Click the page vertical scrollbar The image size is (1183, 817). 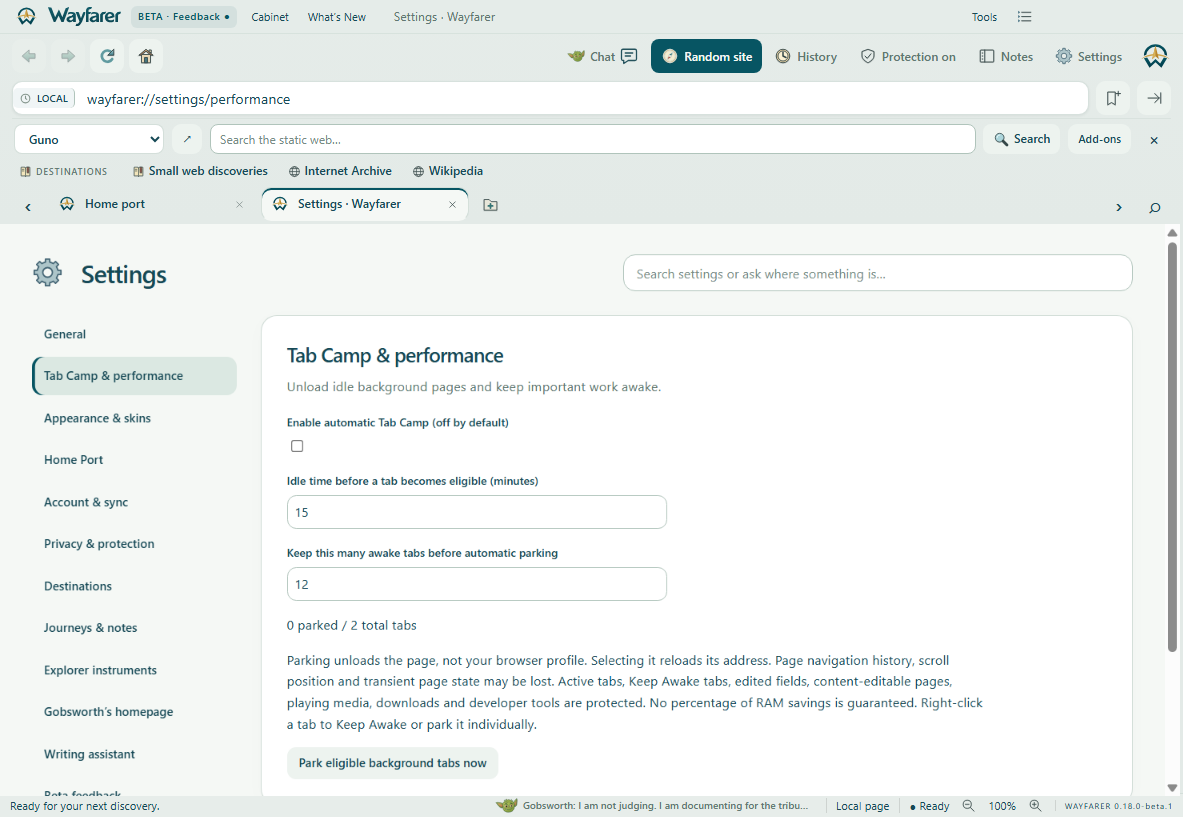click(1172, 445)
